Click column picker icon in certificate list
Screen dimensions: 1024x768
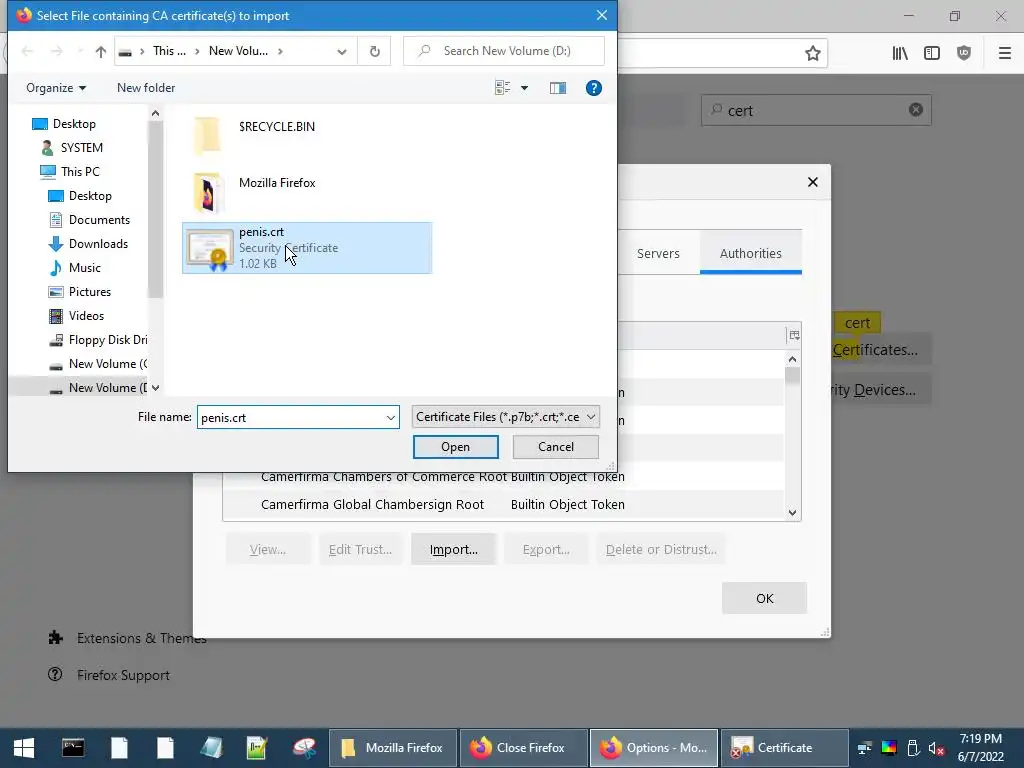(x=794, y=336)
